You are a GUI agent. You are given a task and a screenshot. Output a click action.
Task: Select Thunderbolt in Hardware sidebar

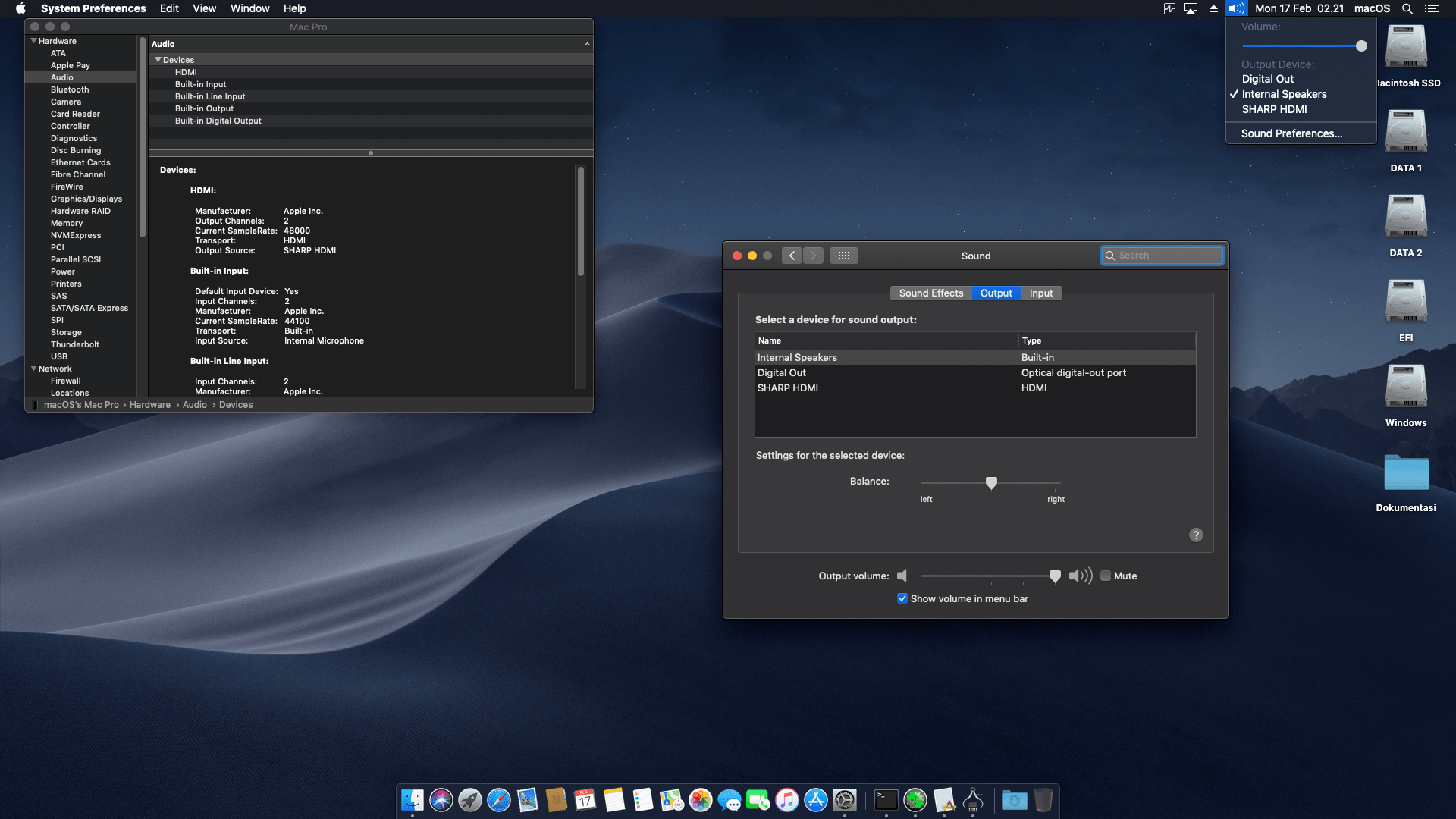[x=75, y=344]
